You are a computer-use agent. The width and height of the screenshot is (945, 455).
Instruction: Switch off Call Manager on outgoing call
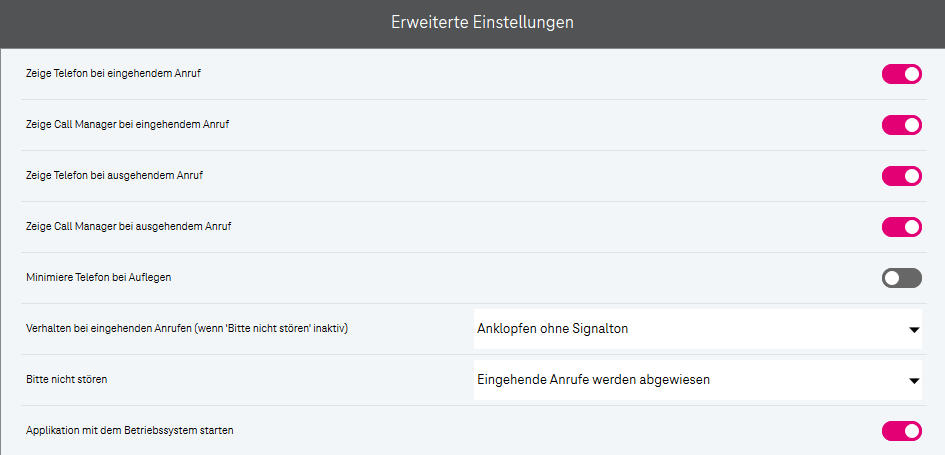coord(901,227)
